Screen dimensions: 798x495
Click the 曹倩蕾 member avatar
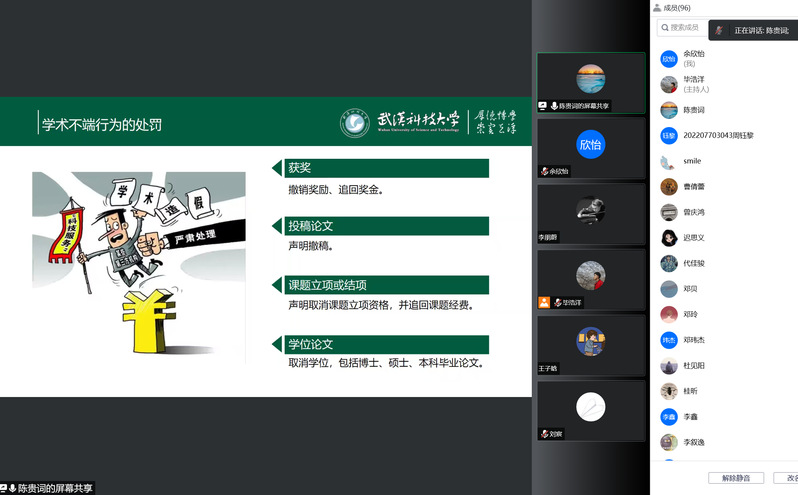(x=669, y=187)
